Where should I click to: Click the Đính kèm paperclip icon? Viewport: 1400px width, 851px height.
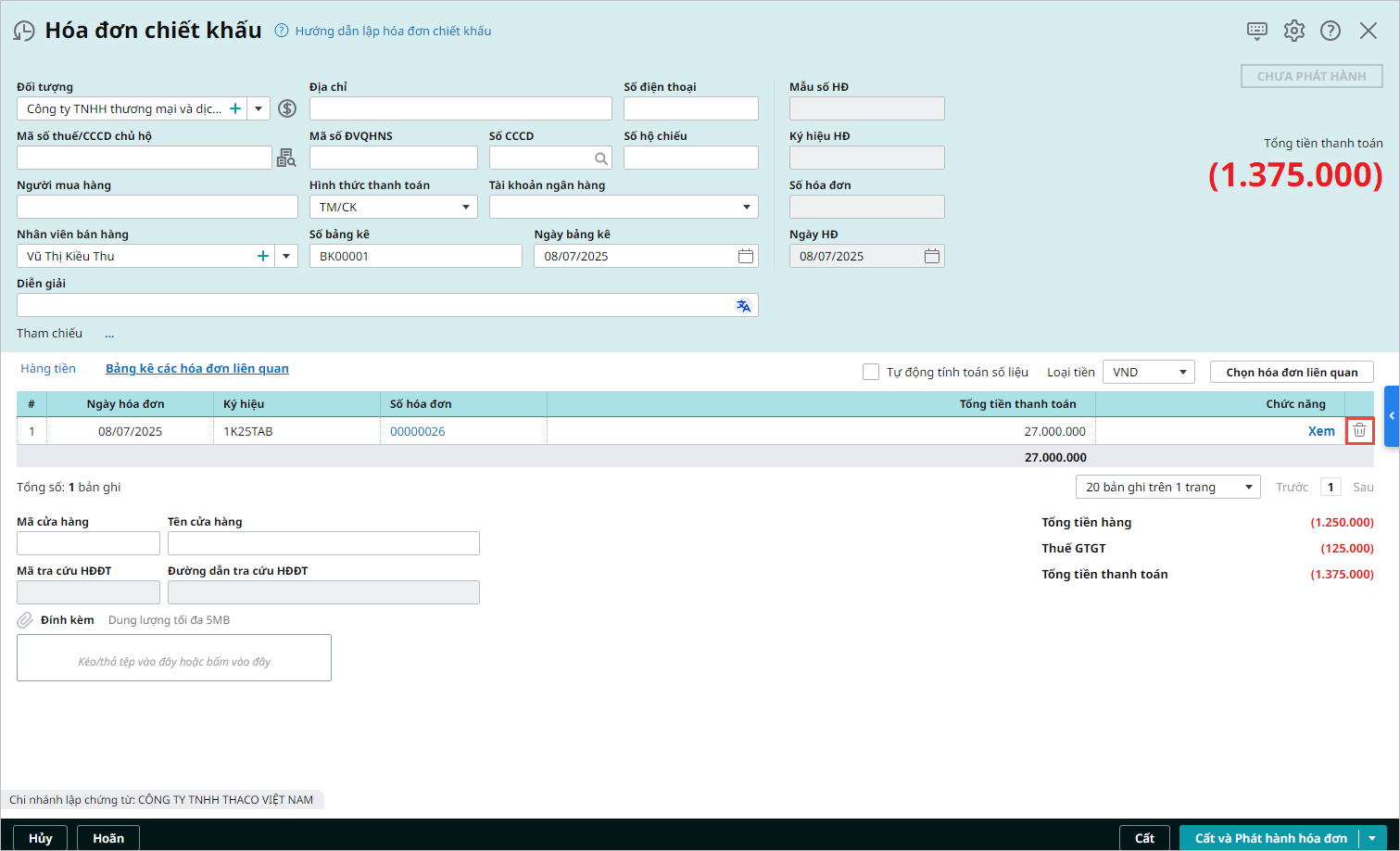(x=25, y=620)
